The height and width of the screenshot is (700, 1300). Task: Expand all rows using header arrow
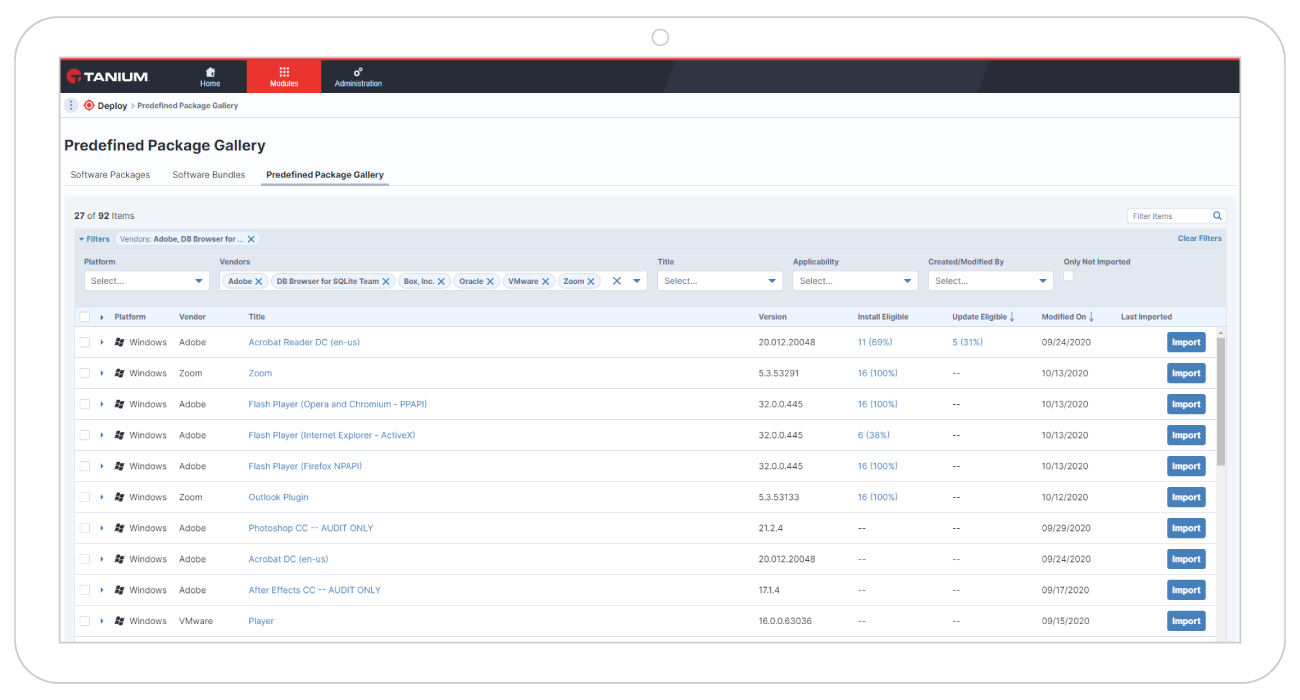(102, 317)
